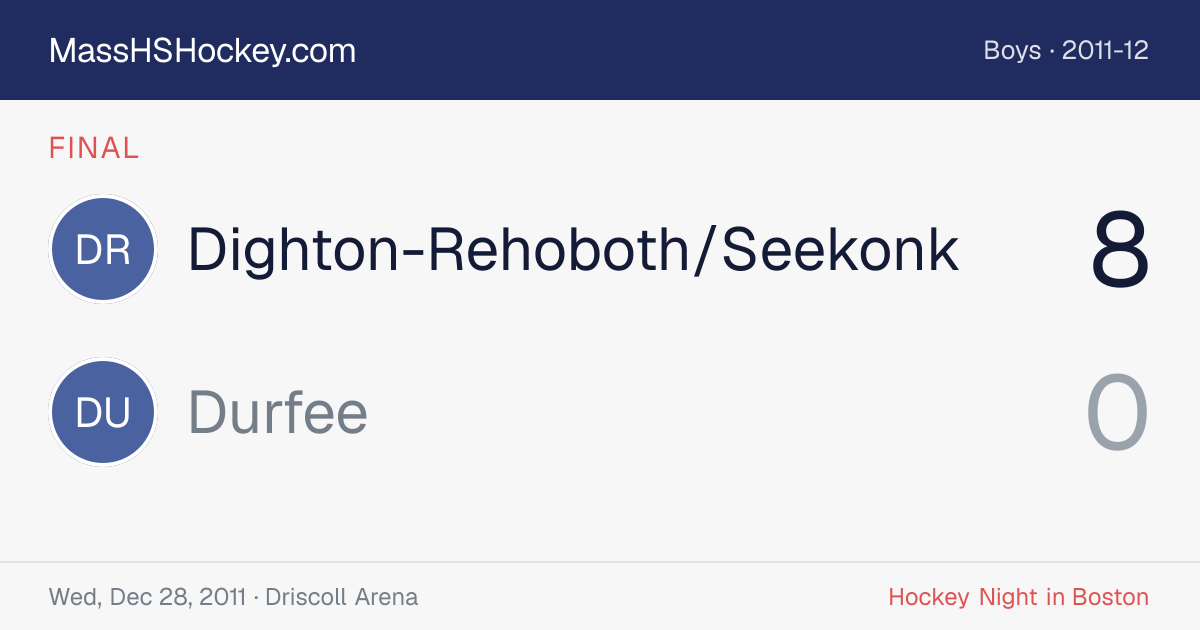This screenshot has height=630, width=1200.
Task: Click the Boys · 2011-12 season label
Action: point(1066,50)
